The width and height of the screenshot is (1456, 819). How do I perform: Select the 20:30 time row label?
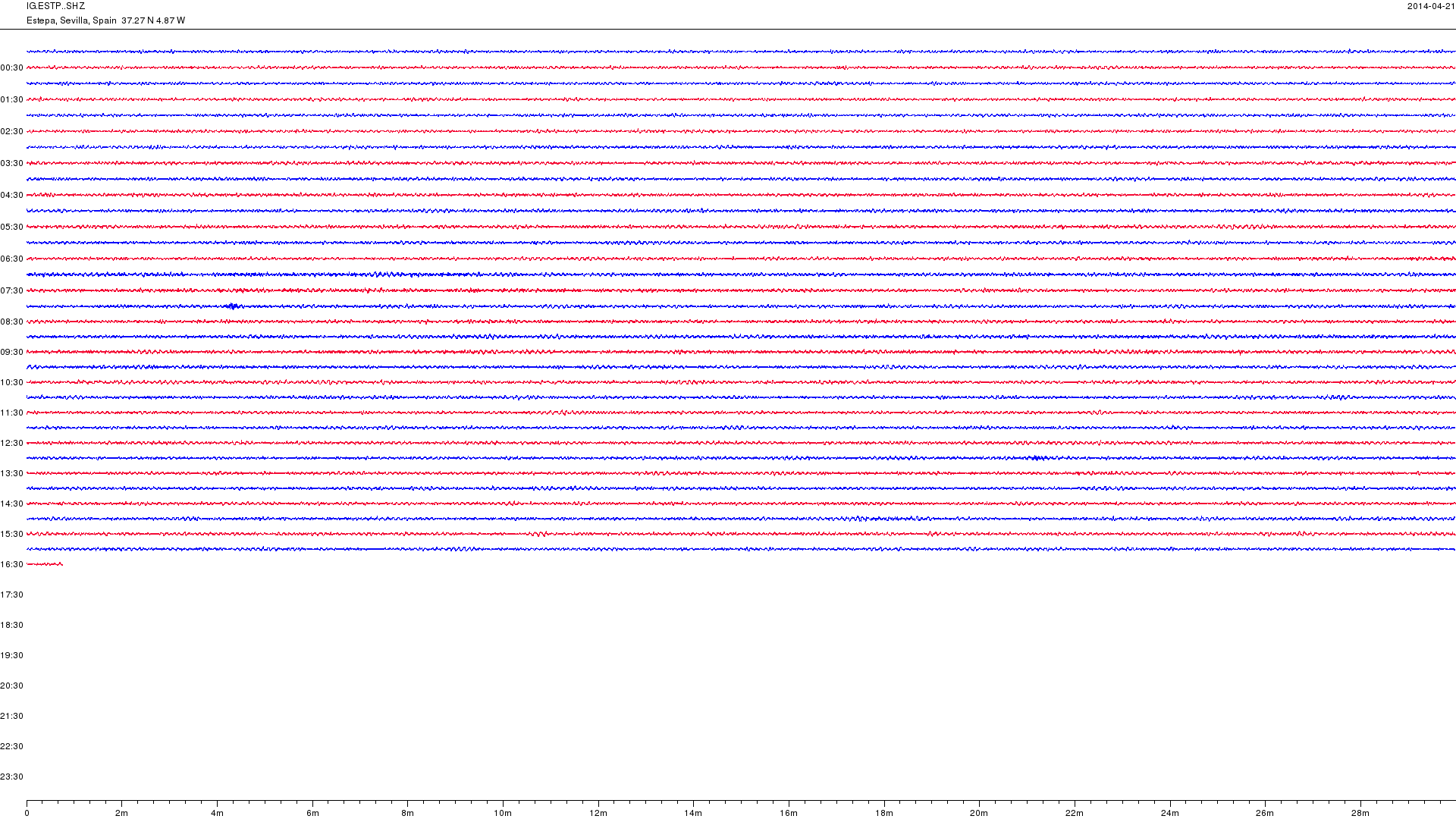pyautogui.click(x=12, y=686)
